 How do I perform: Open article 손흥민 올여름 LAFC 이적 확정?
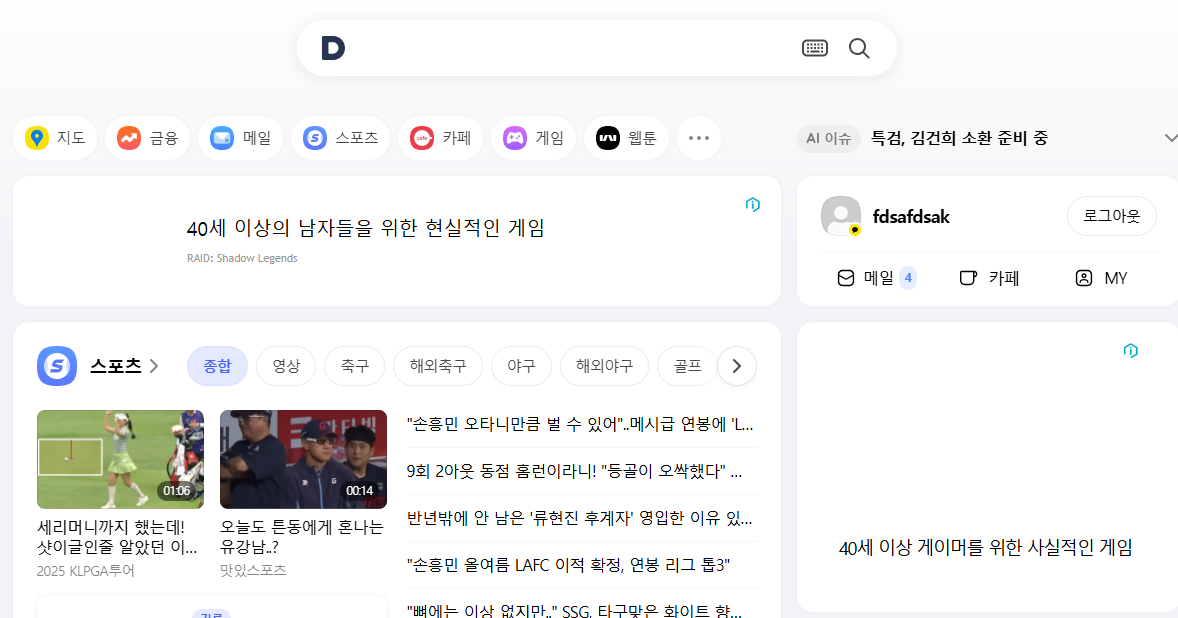(x=568, y=565)
